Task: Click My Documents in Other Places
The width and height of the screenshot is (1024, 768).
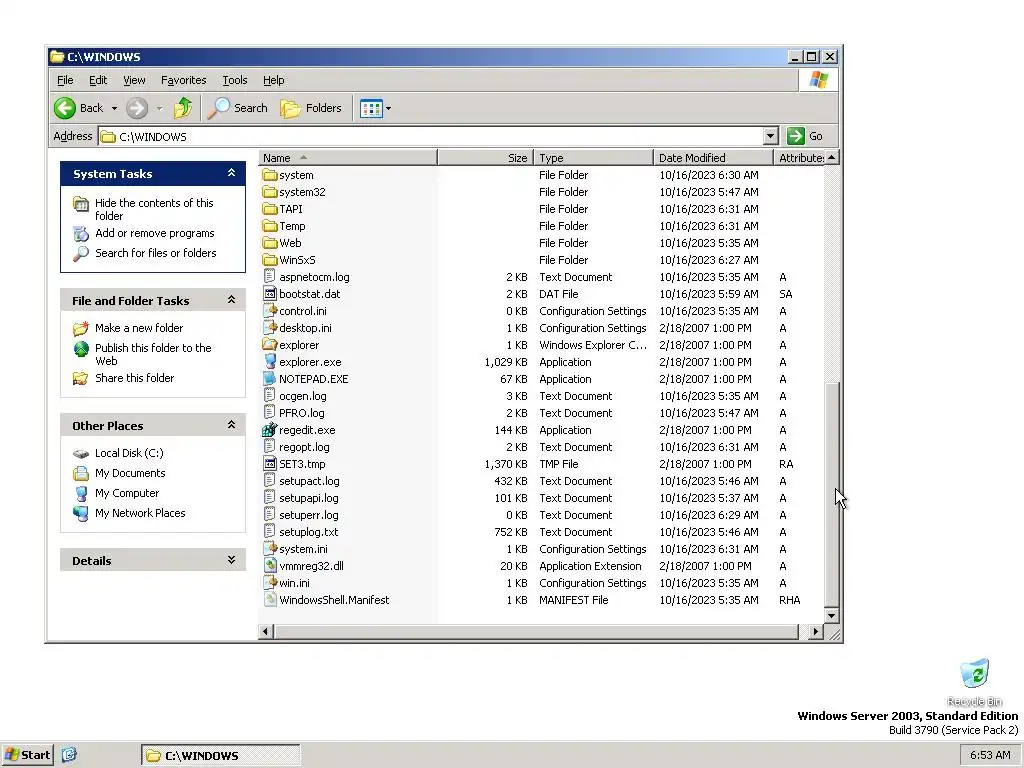Action: 130,473
